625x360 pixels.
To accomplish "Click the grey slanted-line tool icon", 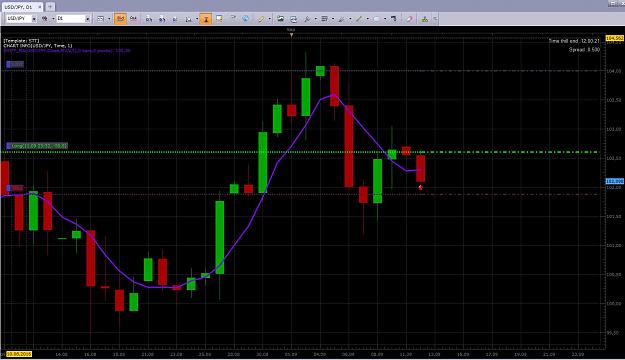I will pos(342,19).
